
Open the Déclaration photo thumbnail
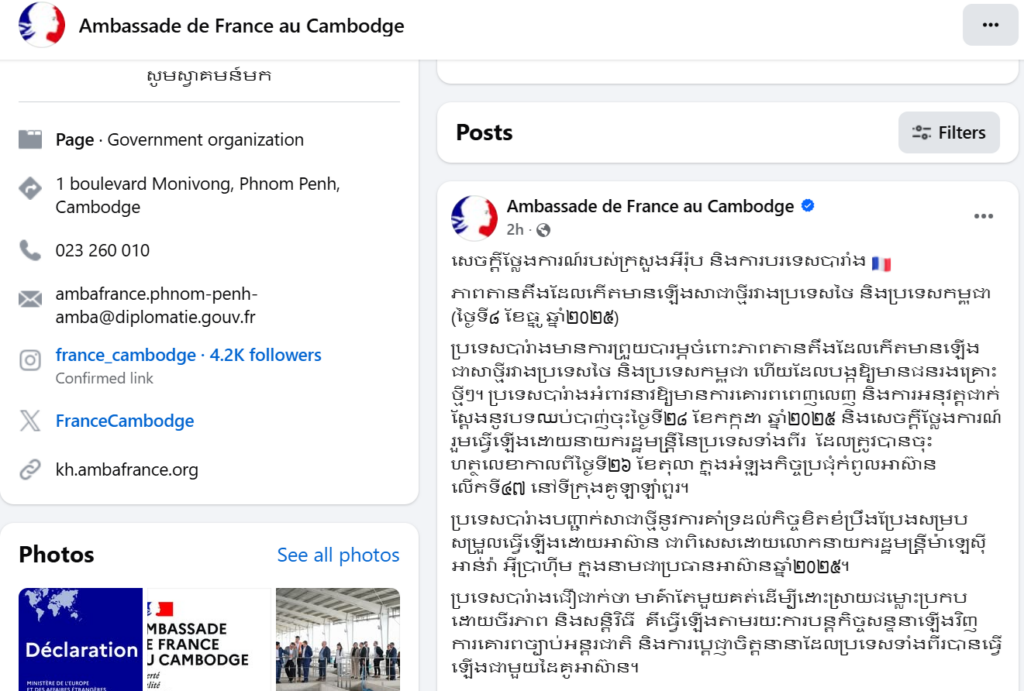point(80,640)
